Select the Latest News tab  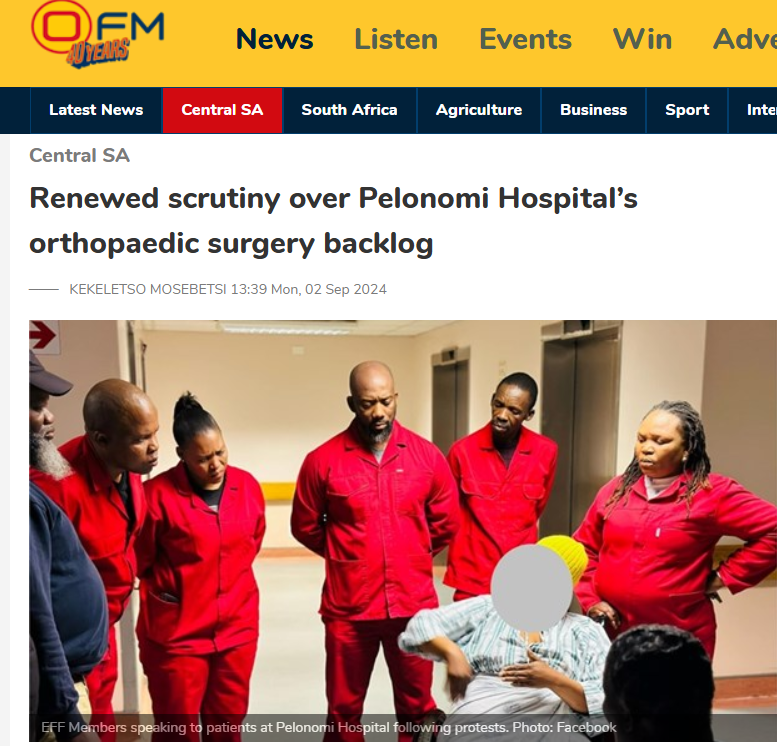96,110
